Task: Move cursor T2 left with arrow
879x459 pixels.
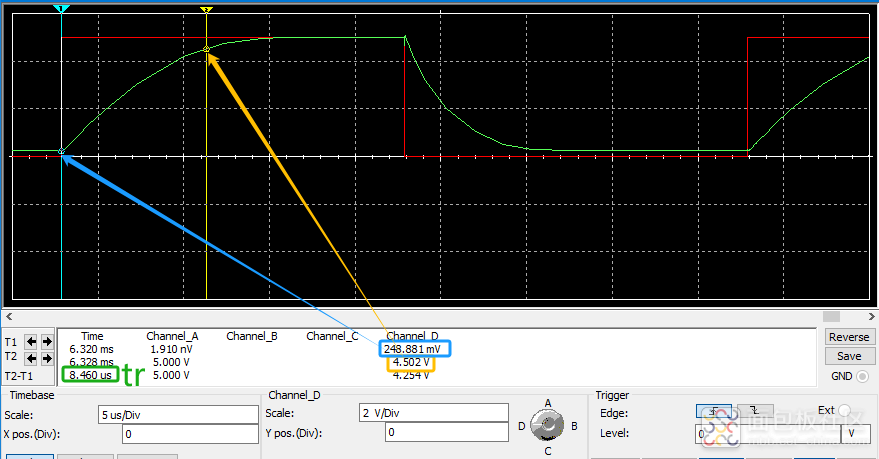Action: [x=31, y=358]
